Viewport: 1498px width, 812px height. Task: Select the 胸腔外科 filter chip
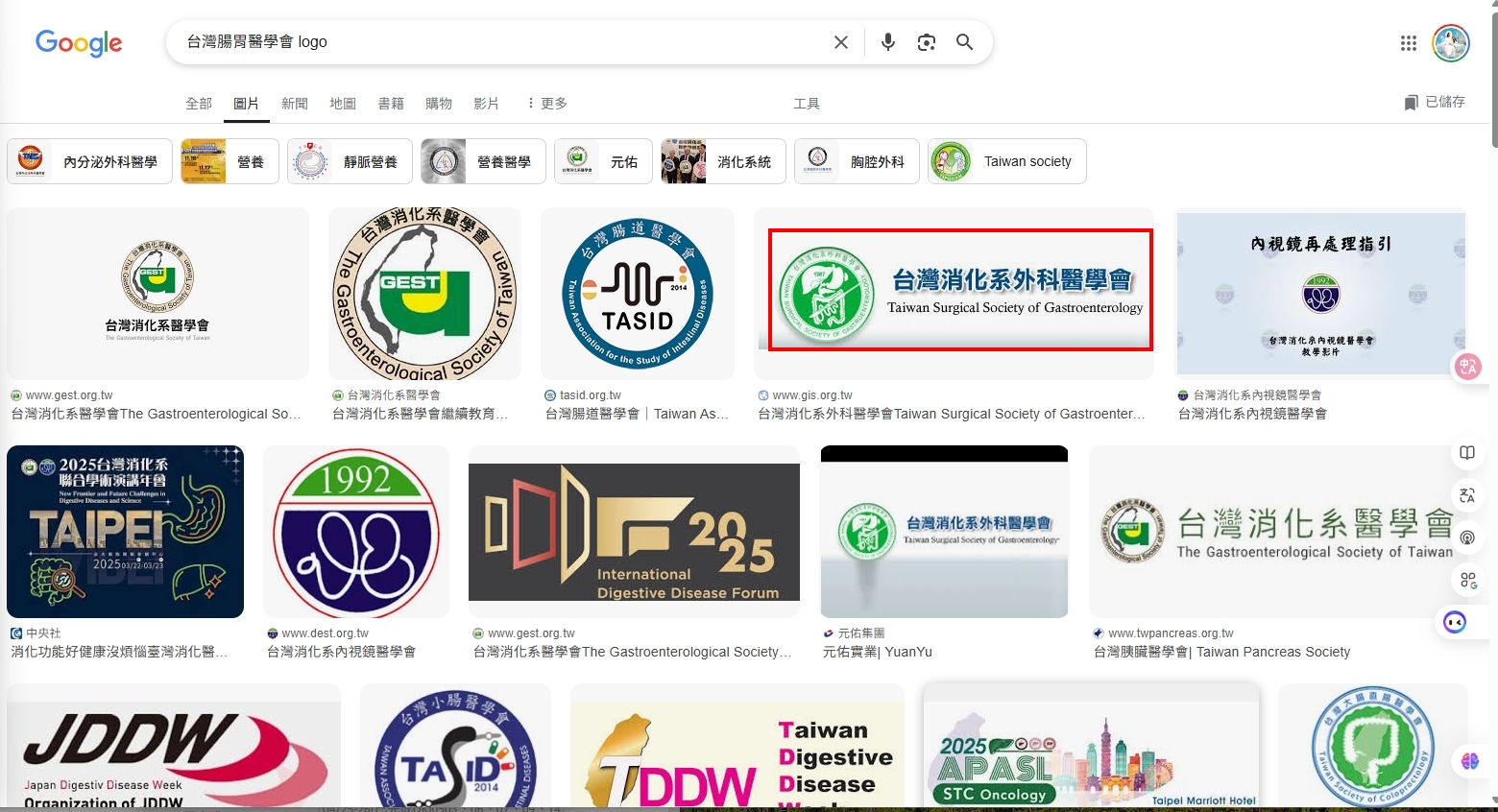857,161
